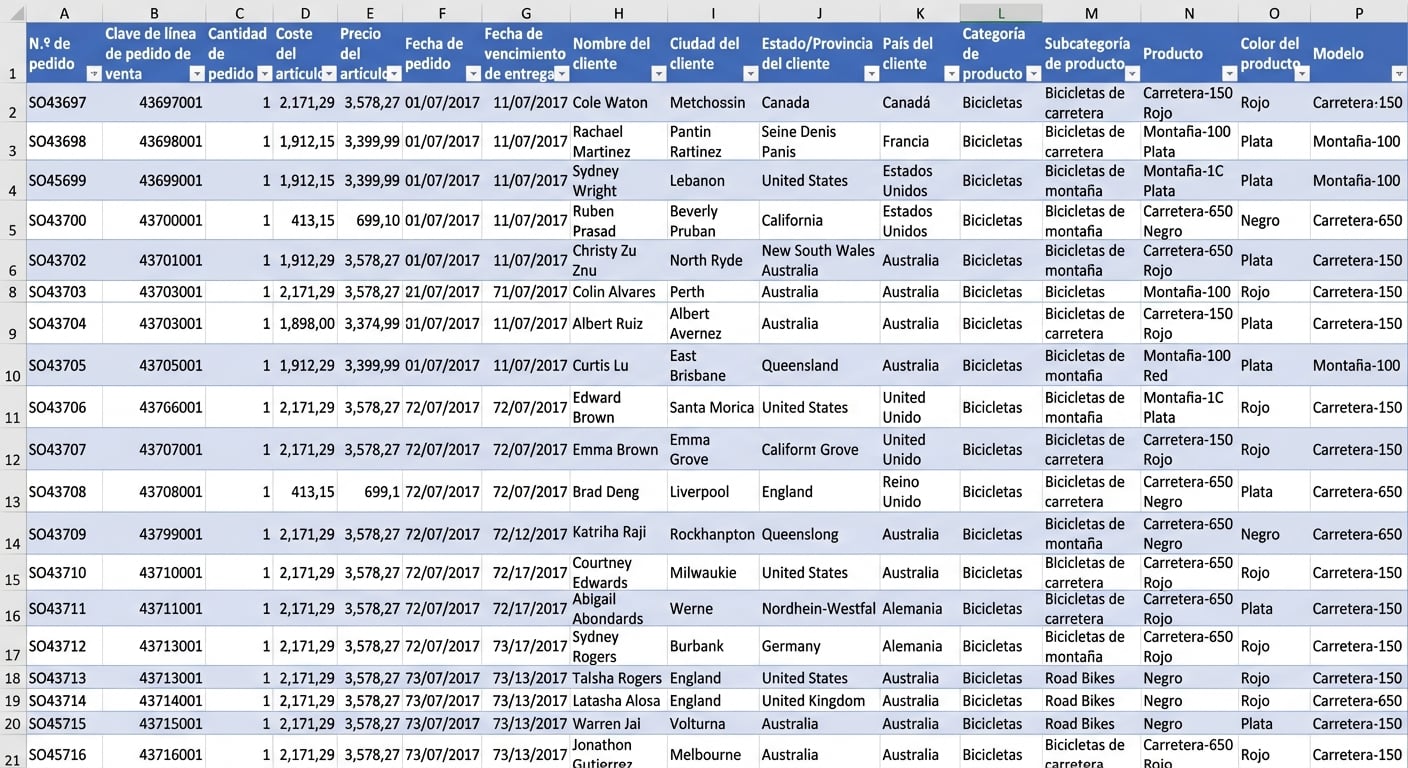Select the city cell North Ryde

[x=713, y=260]
